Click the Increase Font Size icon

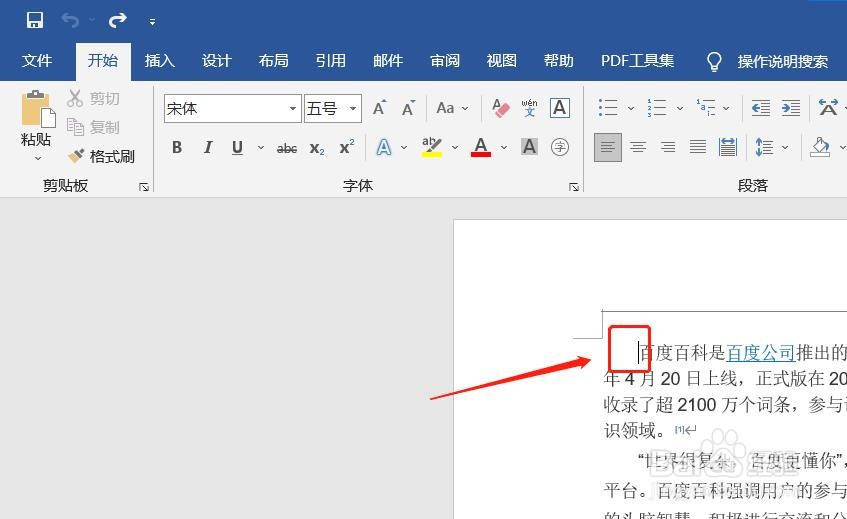(x=380, y=108)
